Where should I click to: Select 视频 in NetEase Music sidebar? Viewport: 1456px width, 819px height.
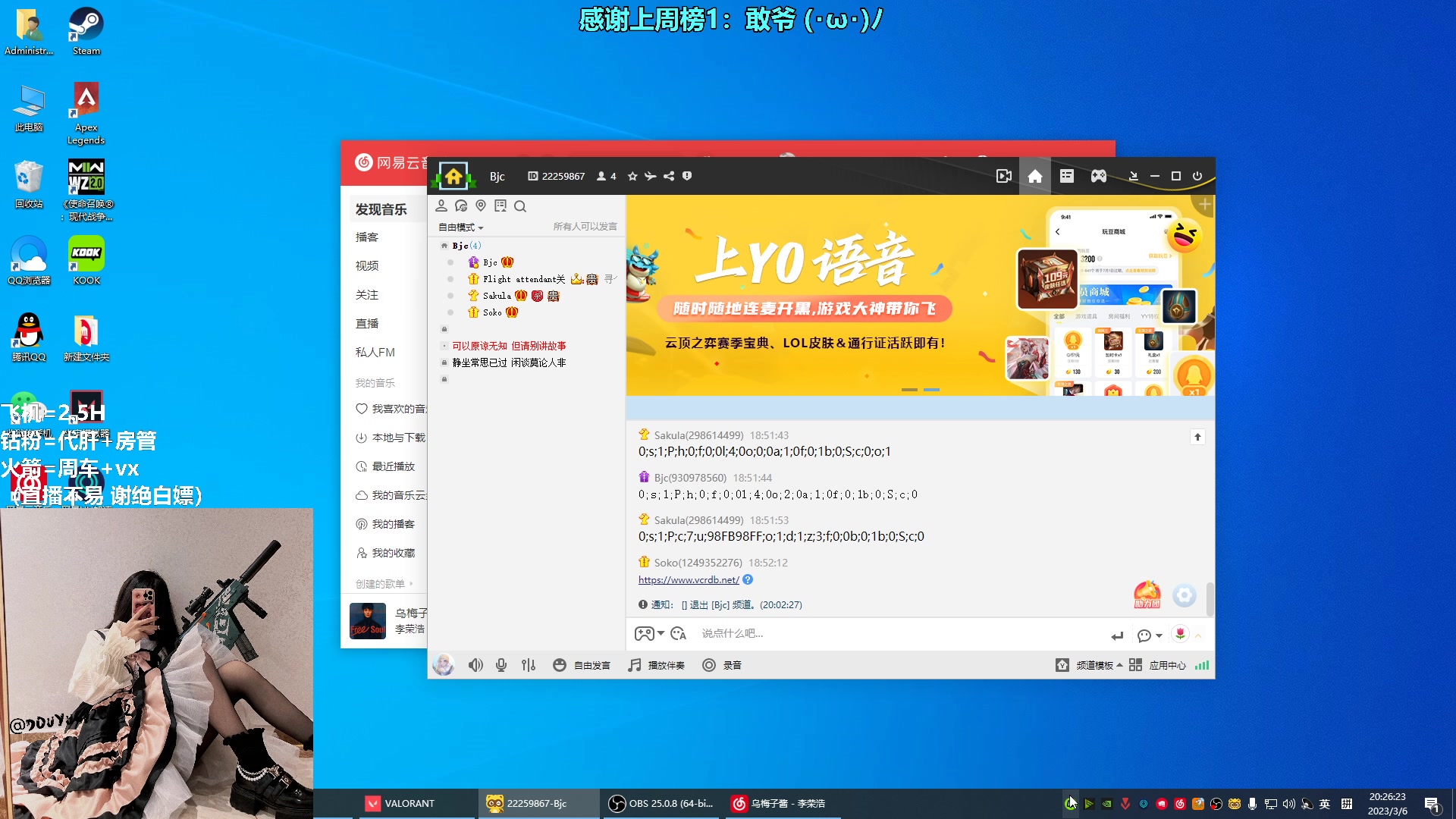[367, 266]
